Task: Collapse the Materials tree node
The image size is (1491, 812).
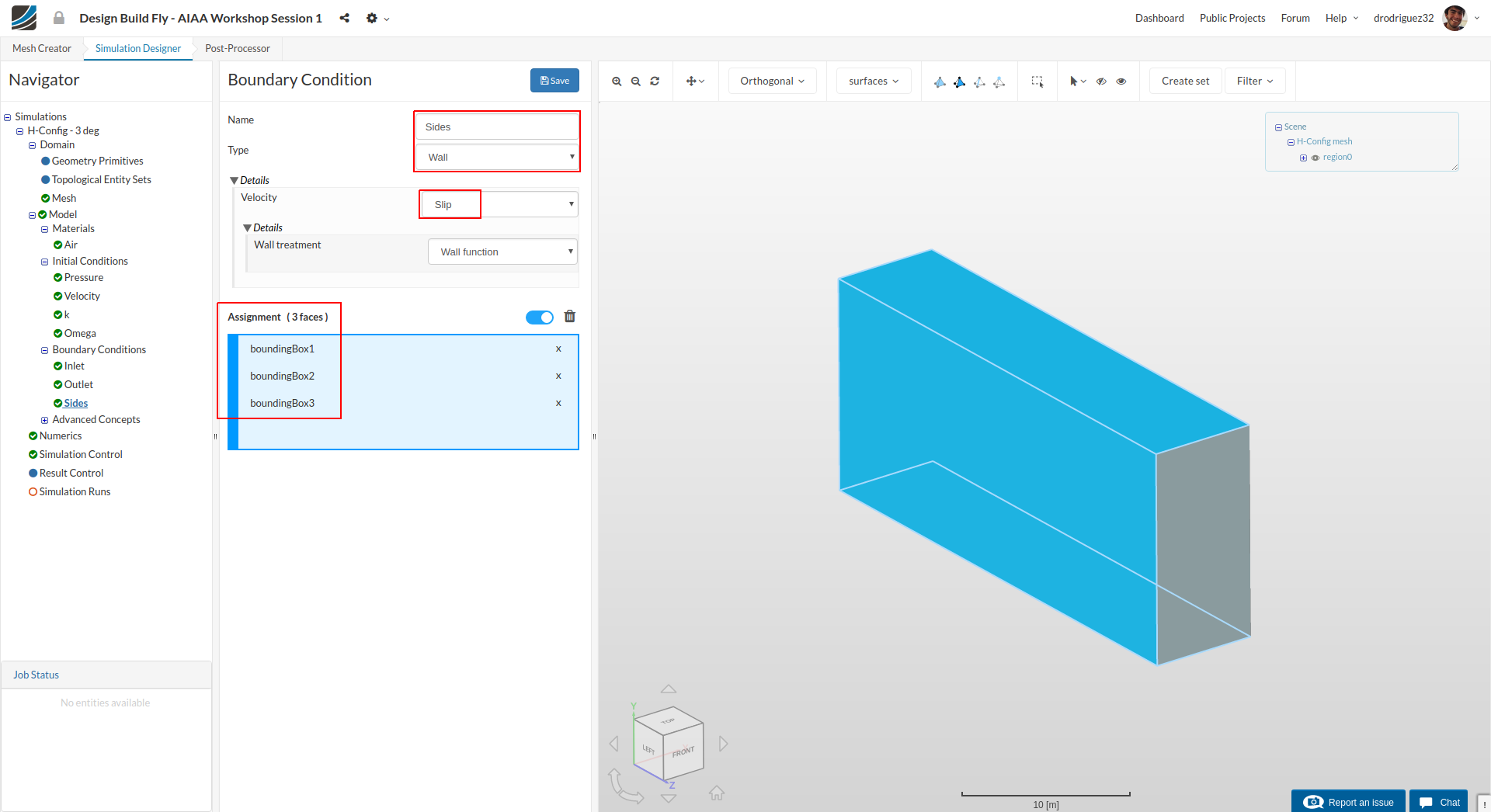Action: (x=45, y=229)
